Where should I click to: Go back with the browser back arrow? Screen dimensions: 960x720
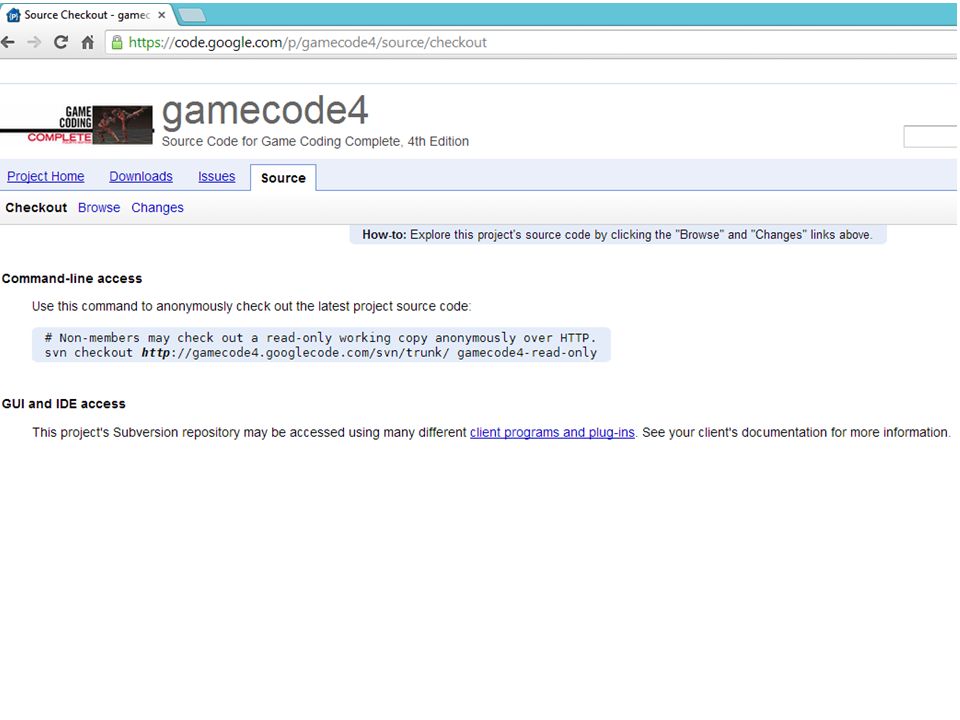[x=8, y=42]
